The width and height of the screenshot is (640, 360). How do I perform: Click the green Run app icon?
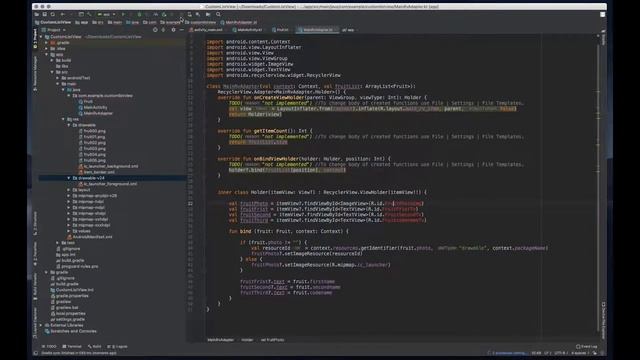pos(123,14)
